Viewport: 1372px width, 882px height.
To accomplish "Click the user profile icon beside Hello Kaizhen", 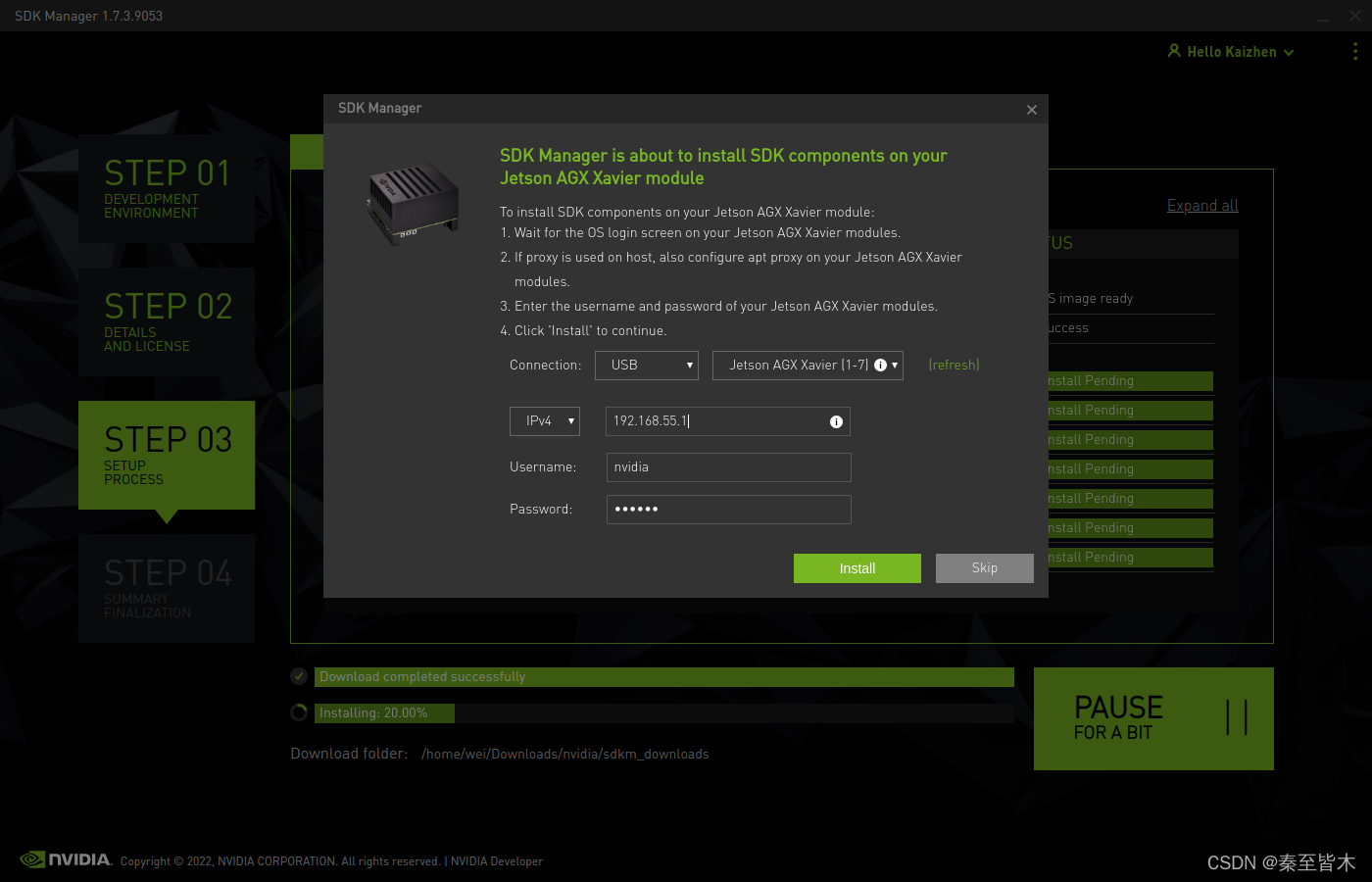I will [1174, 50].
